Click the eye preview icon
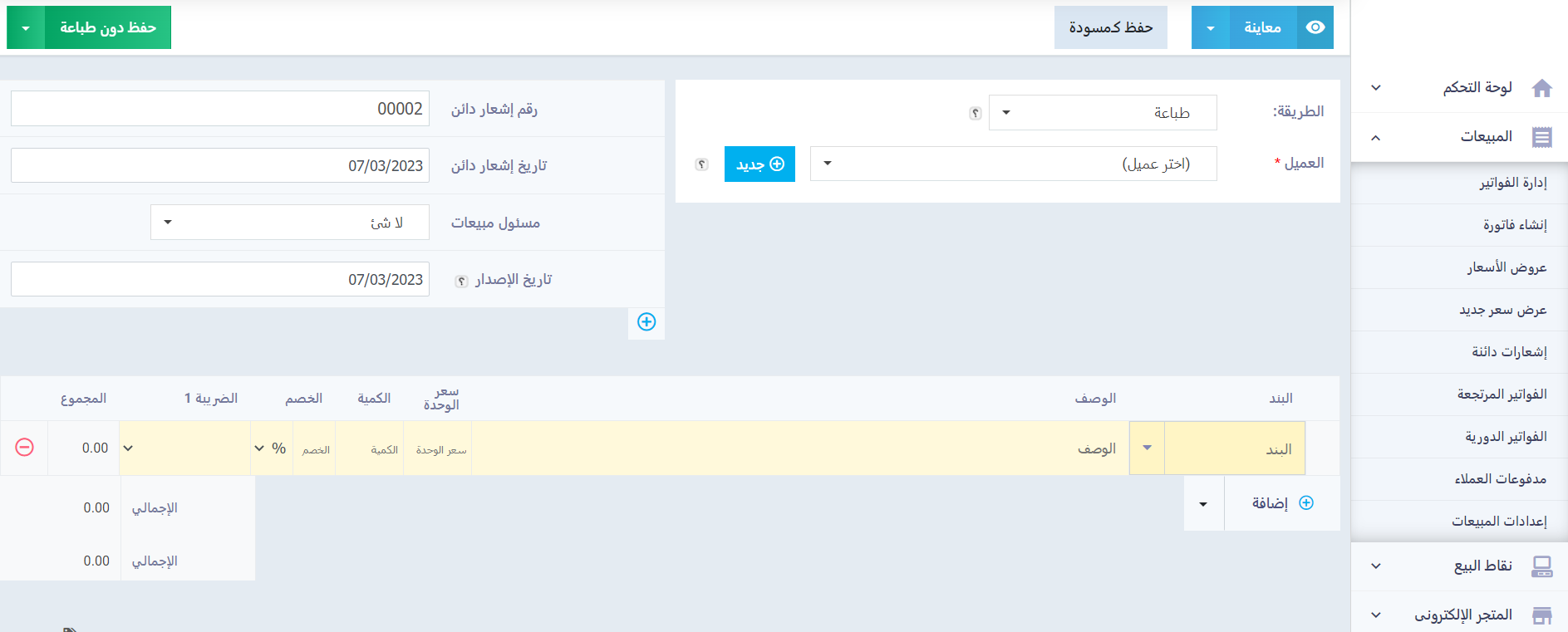Screen dimensions: 1568x632 coord(1315,27)
